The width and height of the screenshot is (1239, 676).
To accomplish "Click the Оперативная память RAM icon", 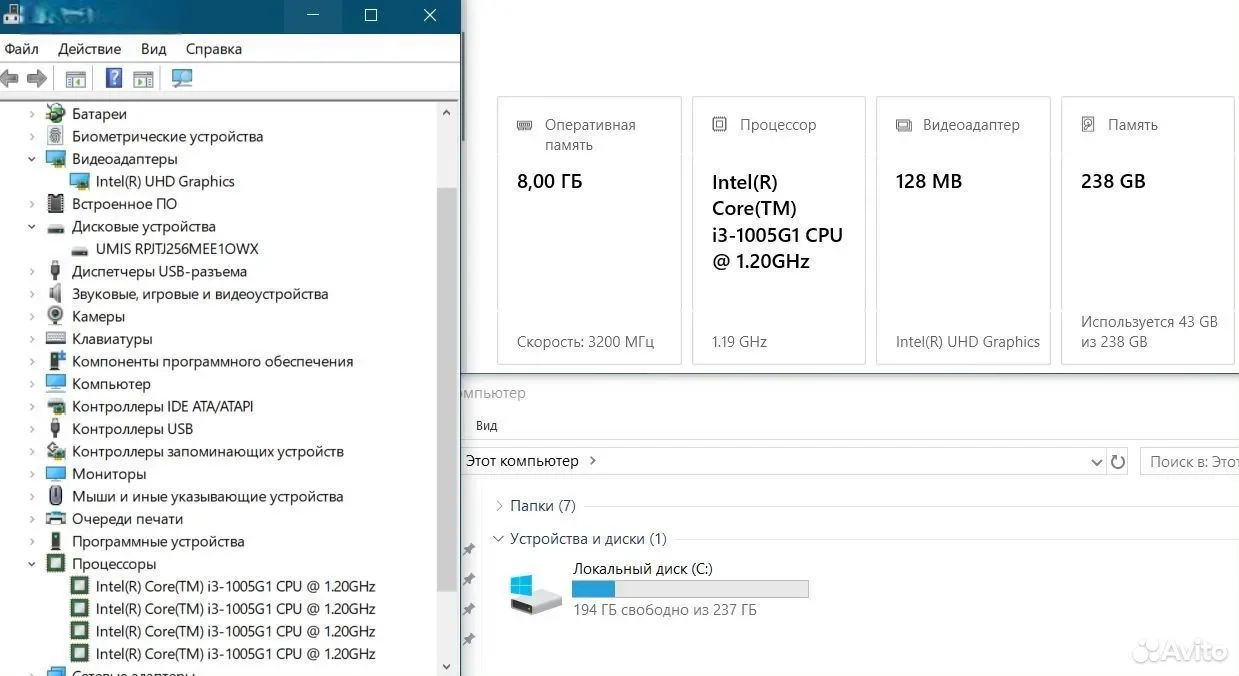I will pyautogui.click(x=524, y=125).
